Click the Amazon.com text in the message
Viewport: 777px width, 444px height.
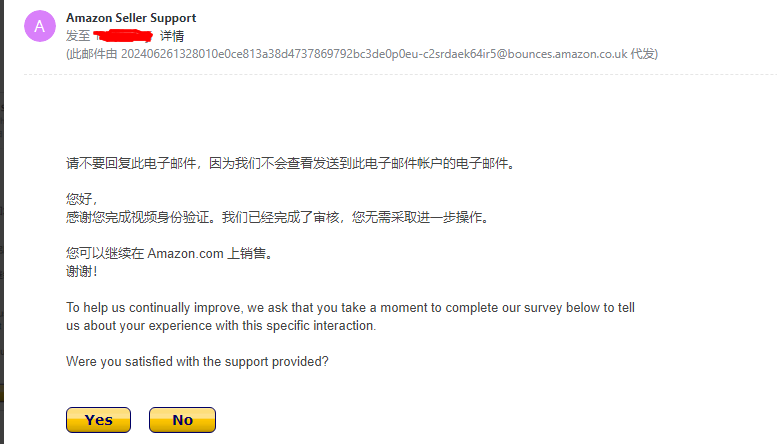coord(185,254)
